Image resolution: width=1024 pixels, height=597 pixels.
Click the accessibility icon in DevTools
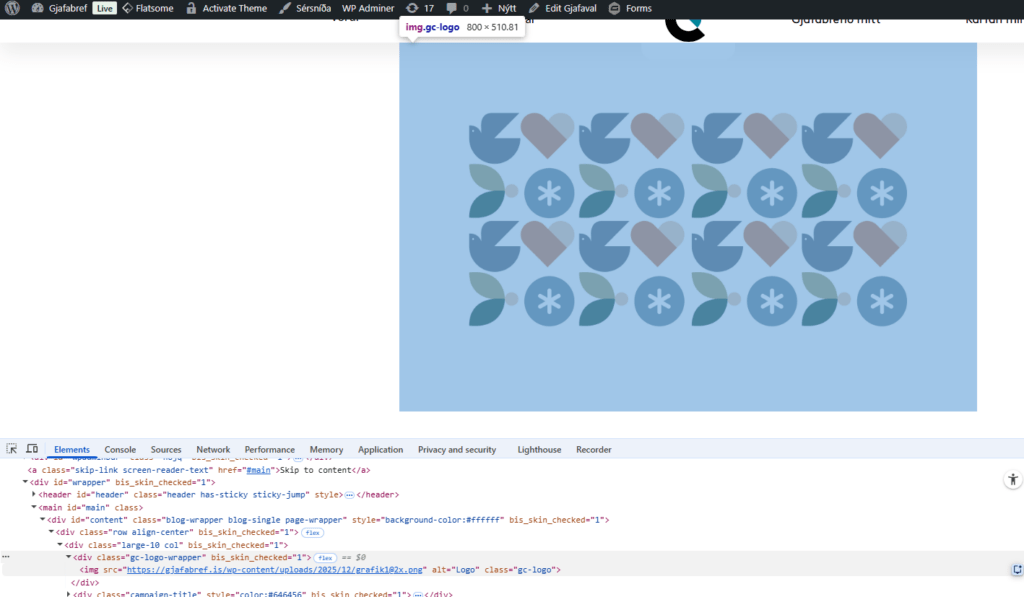tap(1012, 480)
